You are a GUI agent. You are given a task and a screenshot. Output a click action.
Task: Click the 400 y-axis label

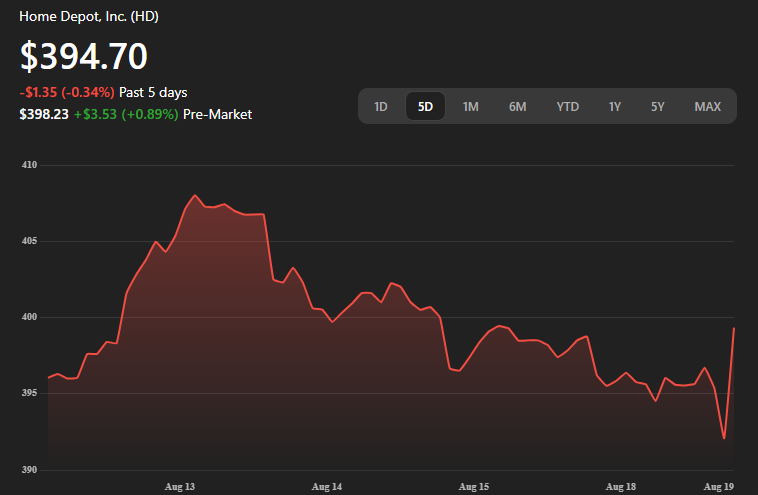[x=29, y=317]
